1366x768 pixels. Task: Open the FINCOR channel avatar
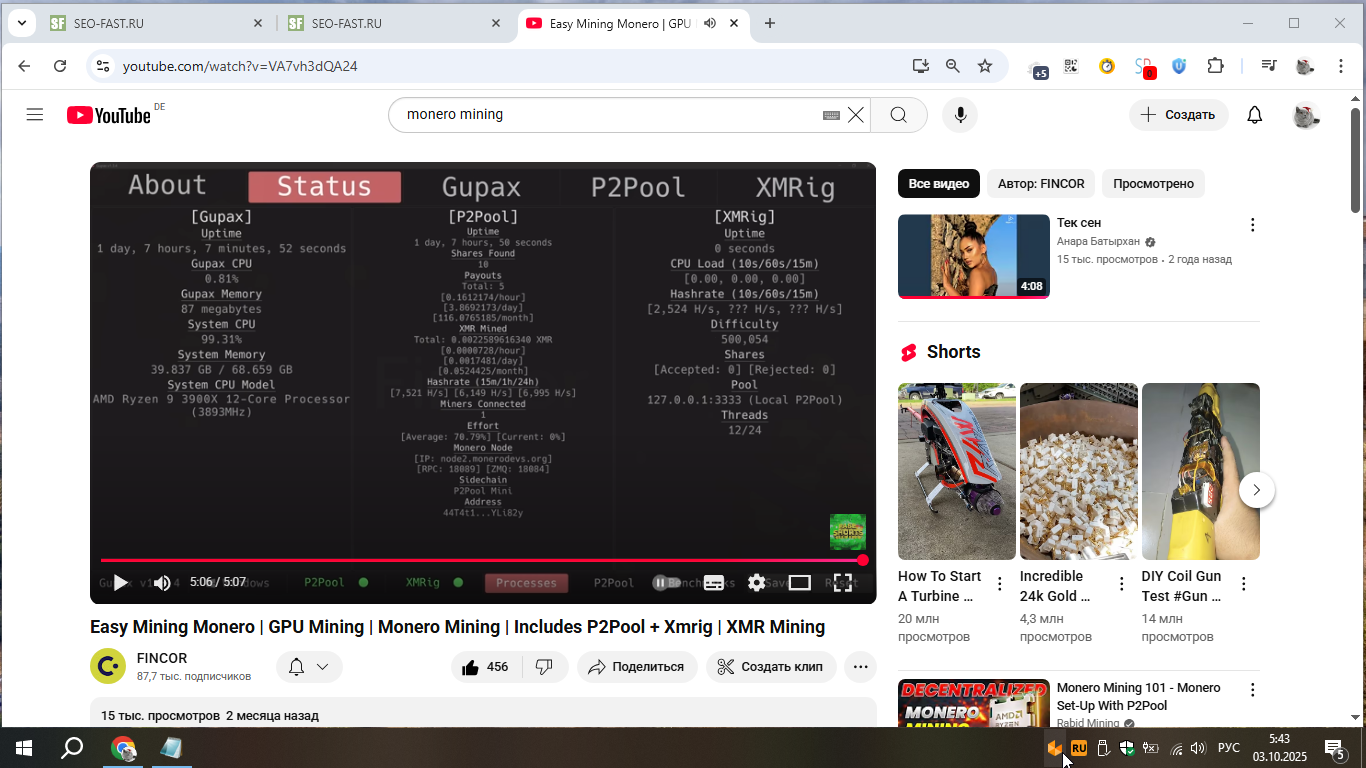108,666
